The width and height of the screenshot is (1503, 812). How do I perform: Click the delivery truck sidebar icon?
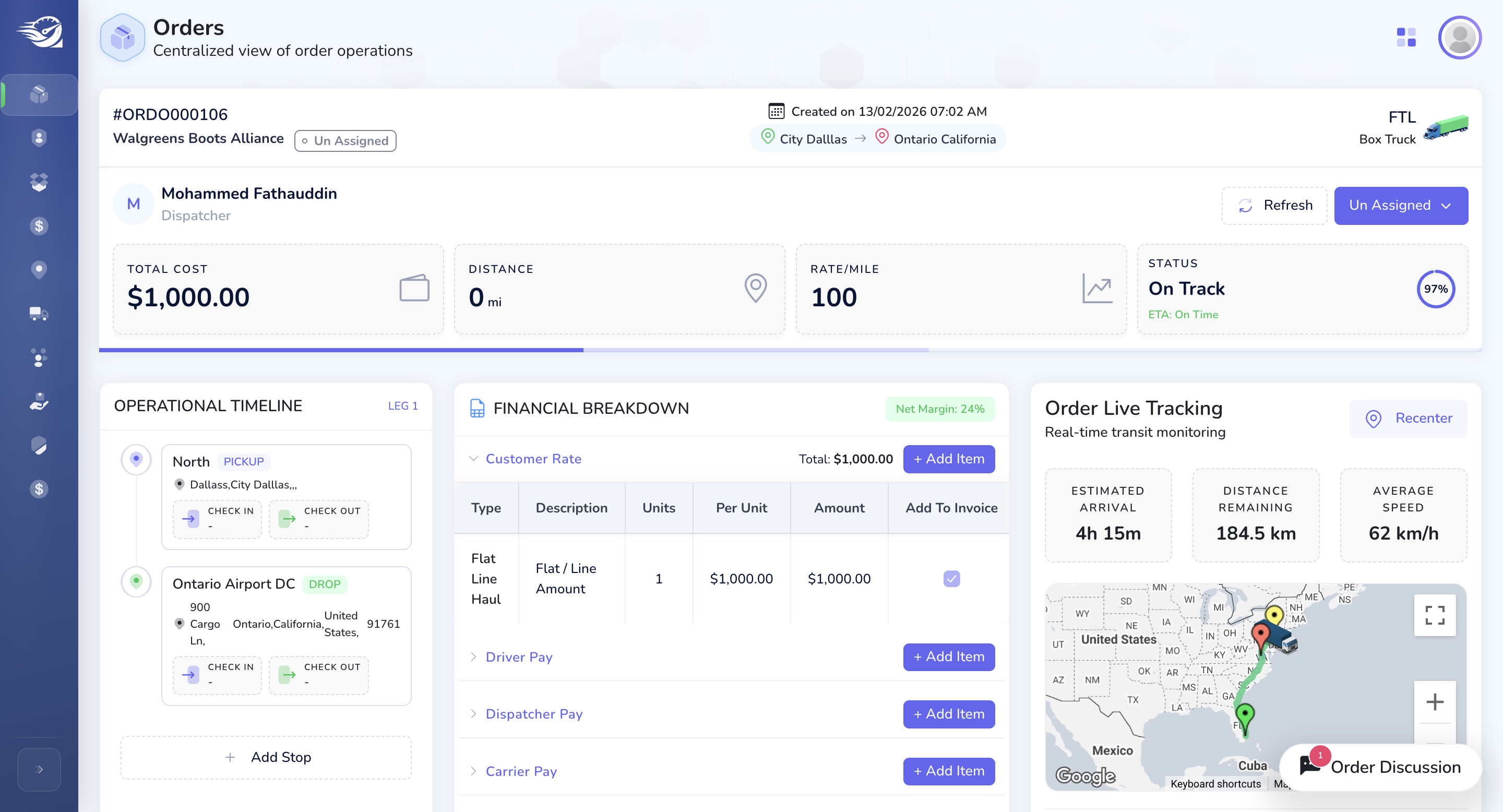(x=39, y=314)
